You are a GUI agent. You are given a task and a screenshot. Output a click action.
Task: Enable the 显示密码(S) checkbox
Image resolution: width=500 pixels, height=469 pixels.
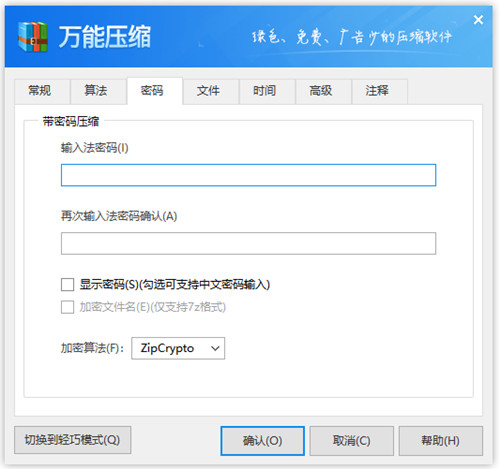pyautogui.click(x=67, y=285)
